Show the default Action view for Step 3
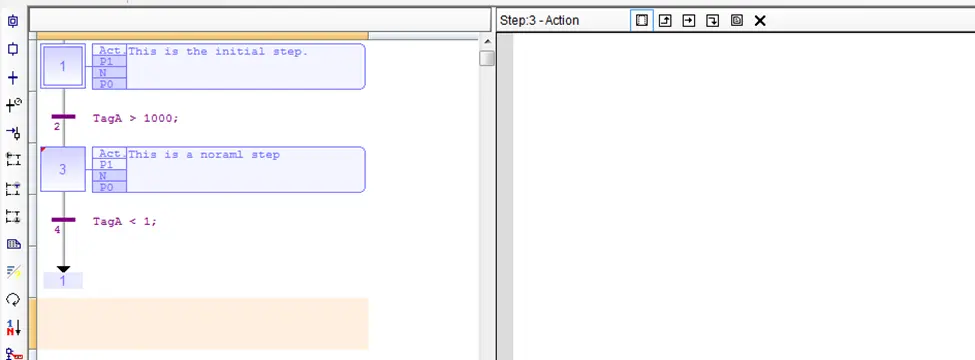 [x=642, y=21]
